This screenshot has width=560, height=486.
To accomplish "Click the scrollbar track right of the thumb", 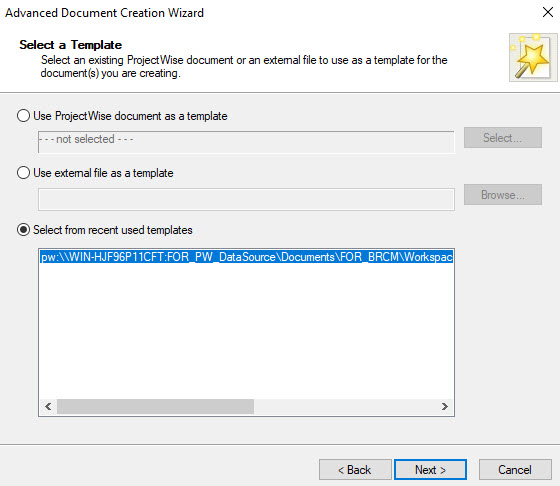I will coord(345,406).
